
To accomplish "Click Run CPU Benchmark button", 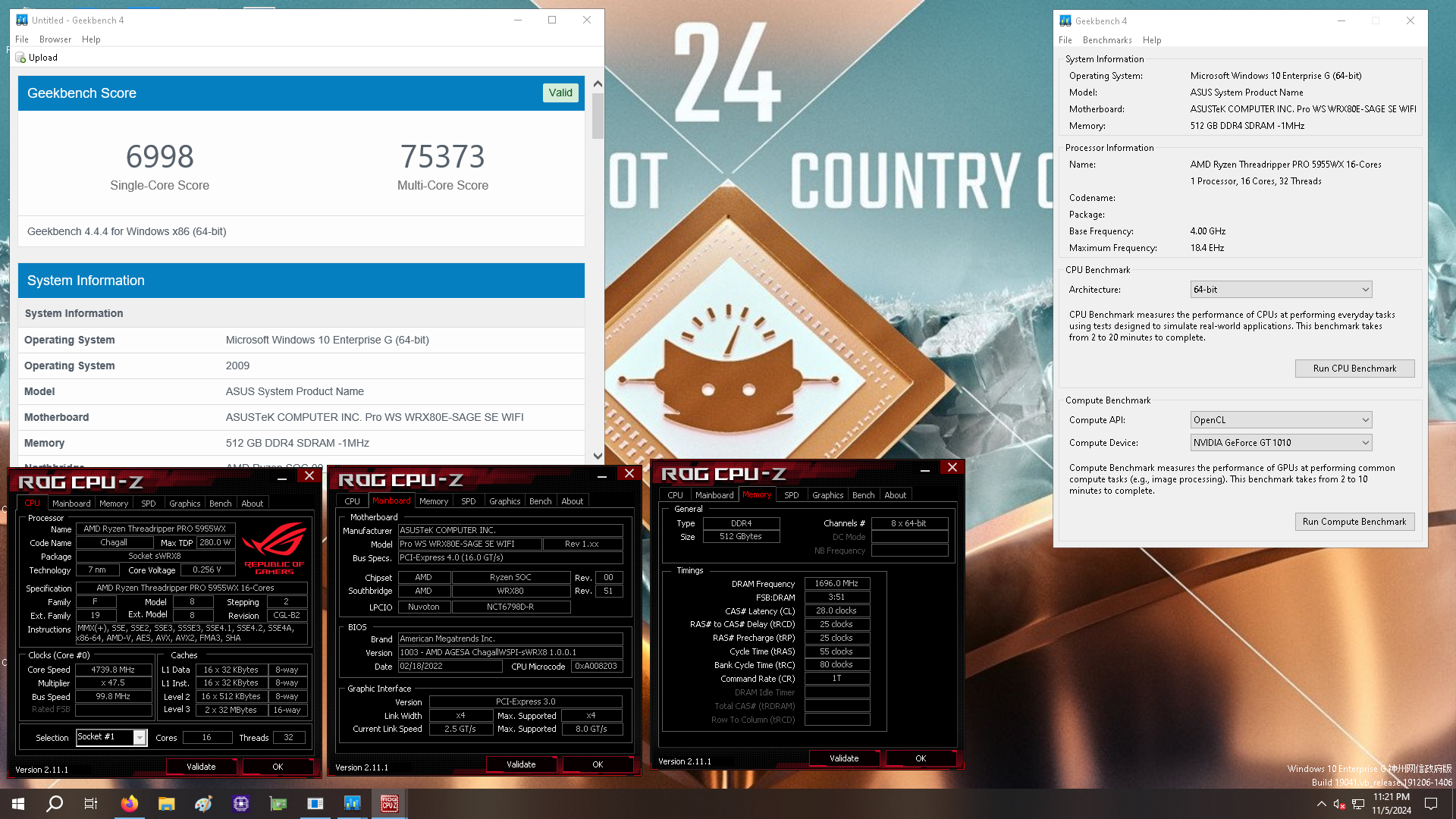I will (1354, 369).
